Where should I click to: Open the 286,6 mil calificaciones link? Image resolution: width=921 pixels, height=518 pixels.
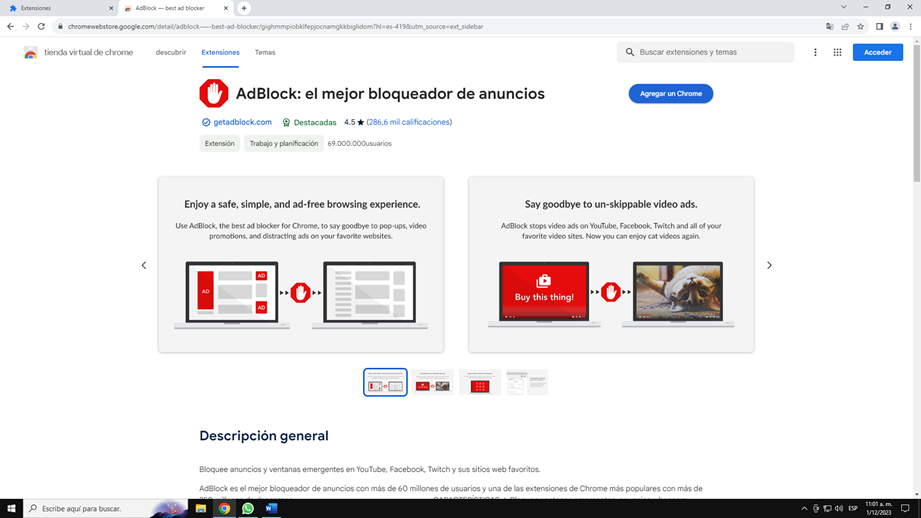[409, 122]
